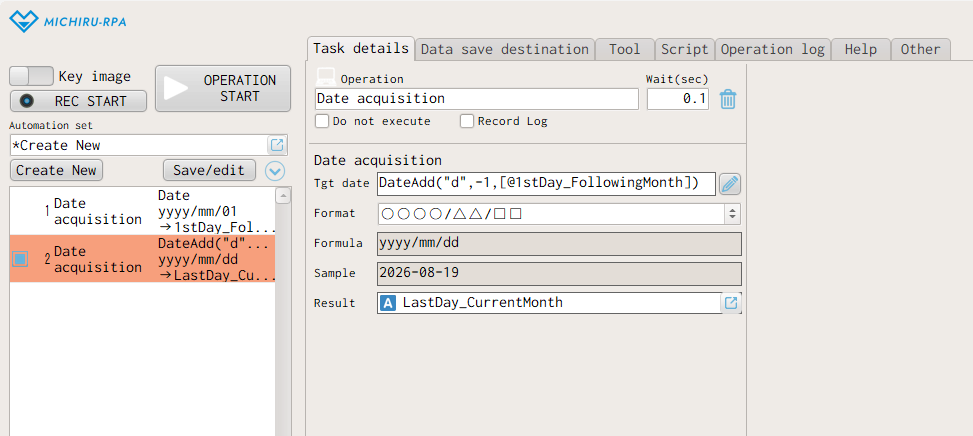
Task: Click the Save/edit button
Action: point(209,170)
